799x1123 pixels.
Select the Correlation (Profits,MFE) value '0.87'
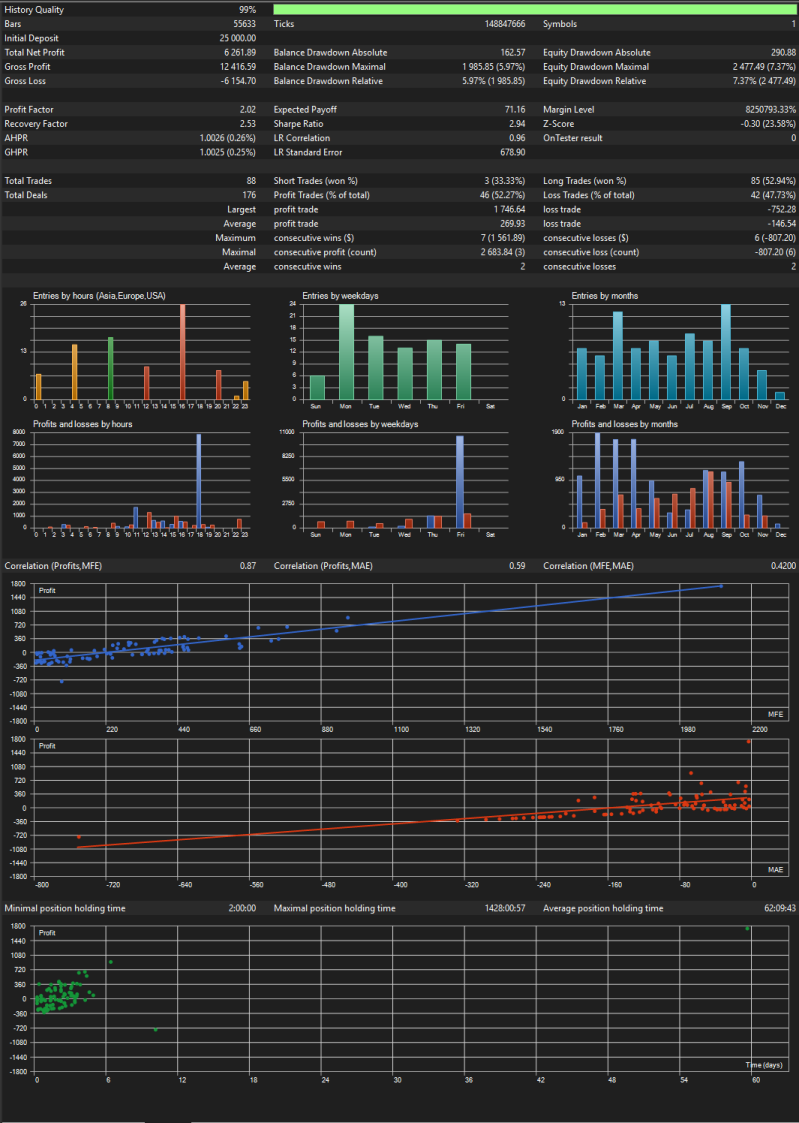[248, 566]
